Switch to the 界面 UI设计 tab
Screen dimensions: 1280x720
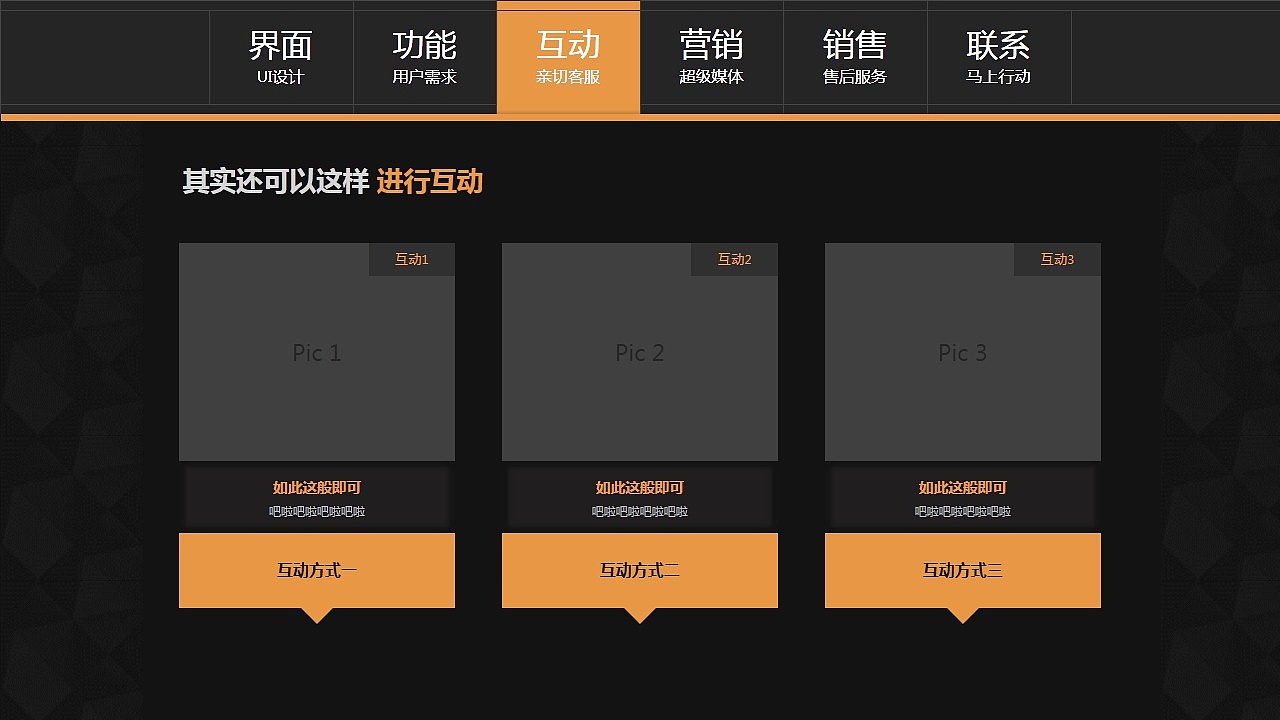pos(281,58)
